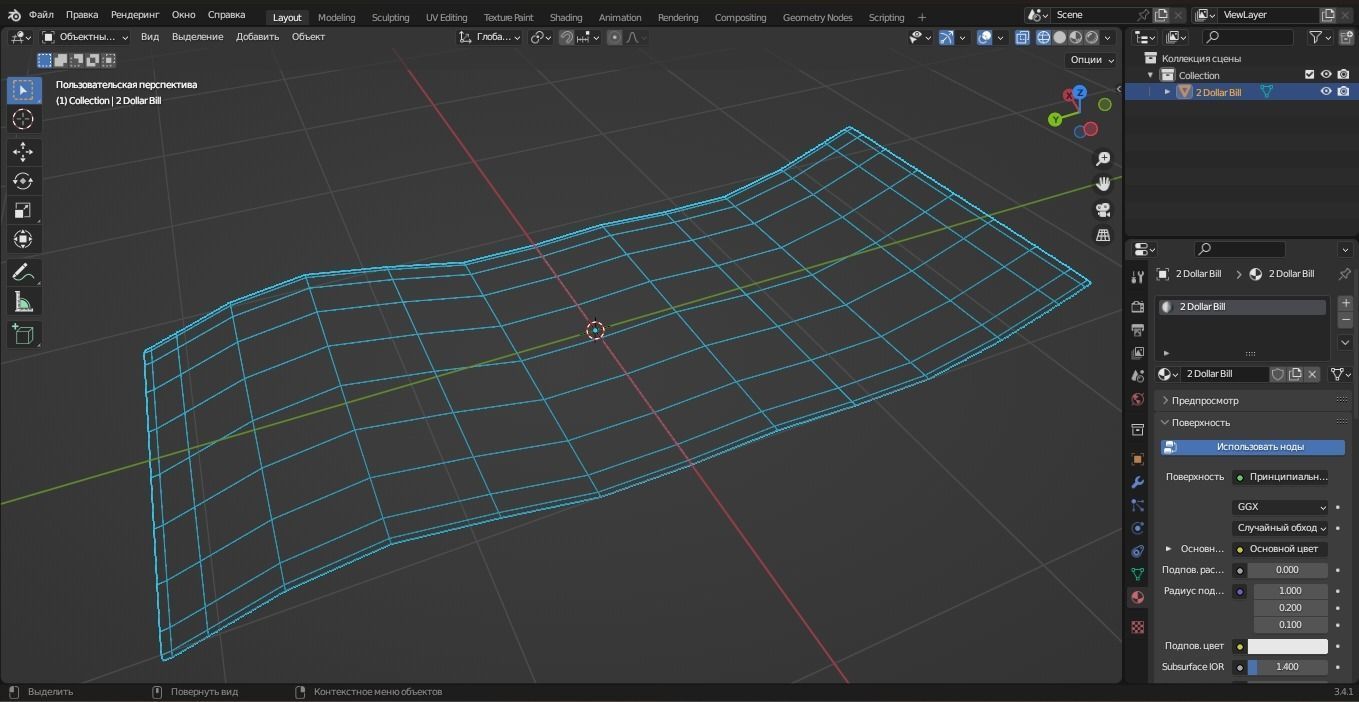Select the Annotate tool

(x=22, y=272)
